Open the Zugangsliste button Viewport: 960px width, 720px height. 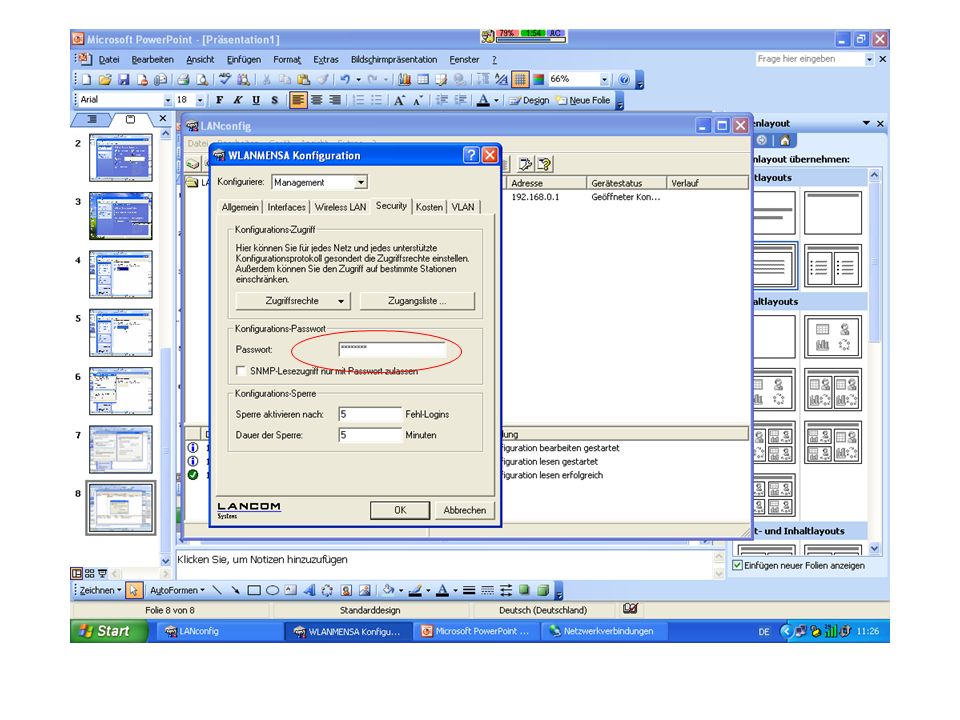coord(417,301)
